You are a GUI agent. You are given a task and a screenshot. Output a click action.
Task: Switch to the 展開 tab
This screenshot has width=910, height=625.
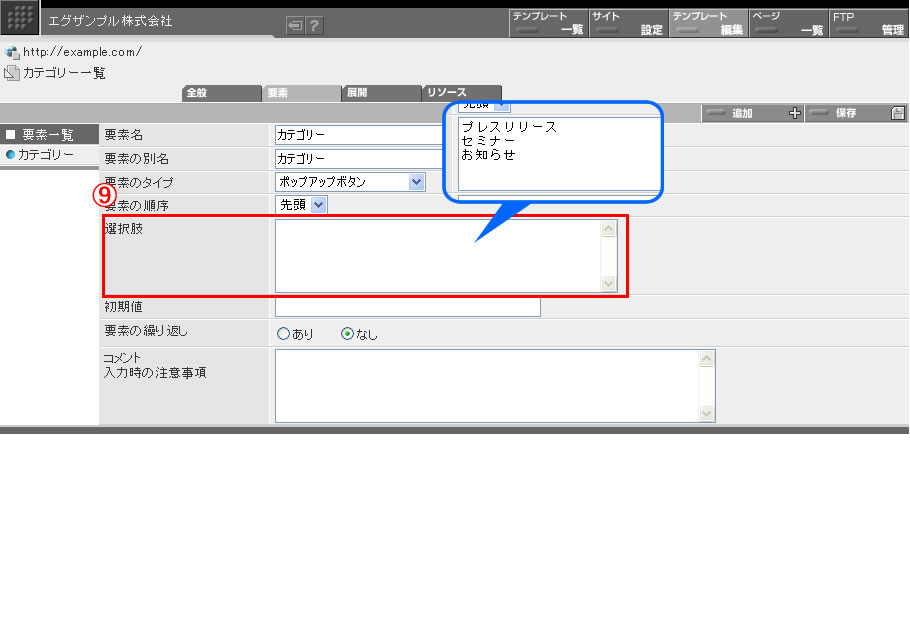click(x=380, y=93)
